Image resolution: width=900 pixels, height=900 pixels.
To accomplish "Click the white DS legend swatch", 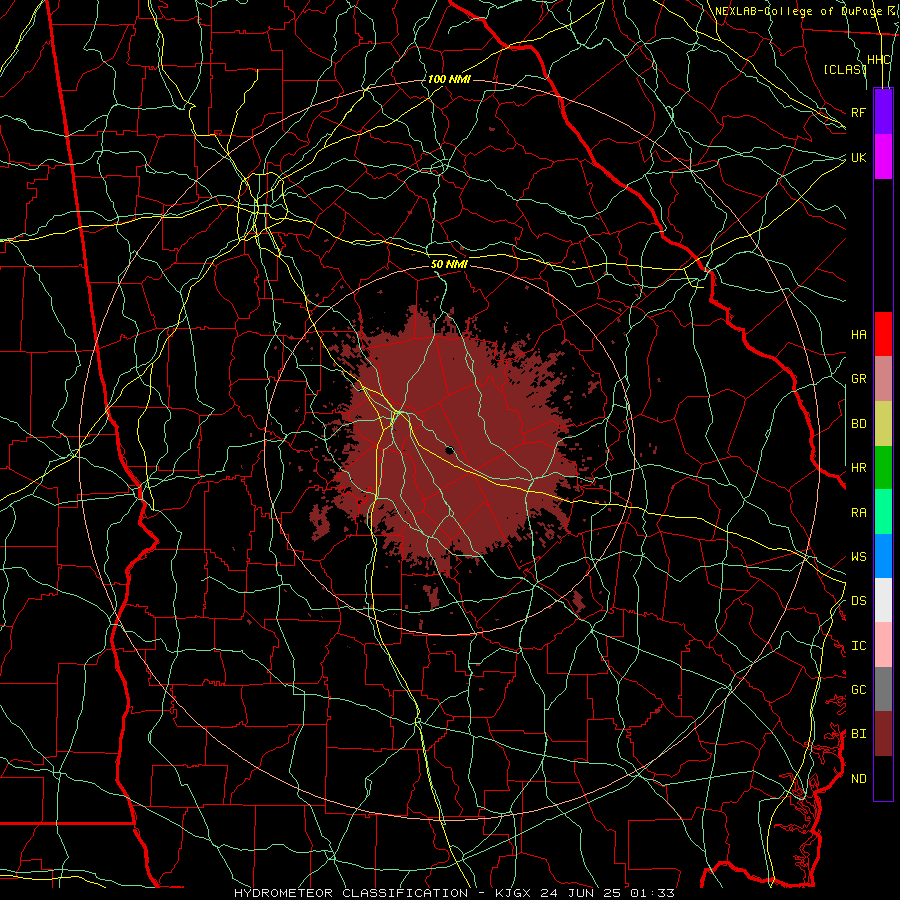I will pos(883,600).
